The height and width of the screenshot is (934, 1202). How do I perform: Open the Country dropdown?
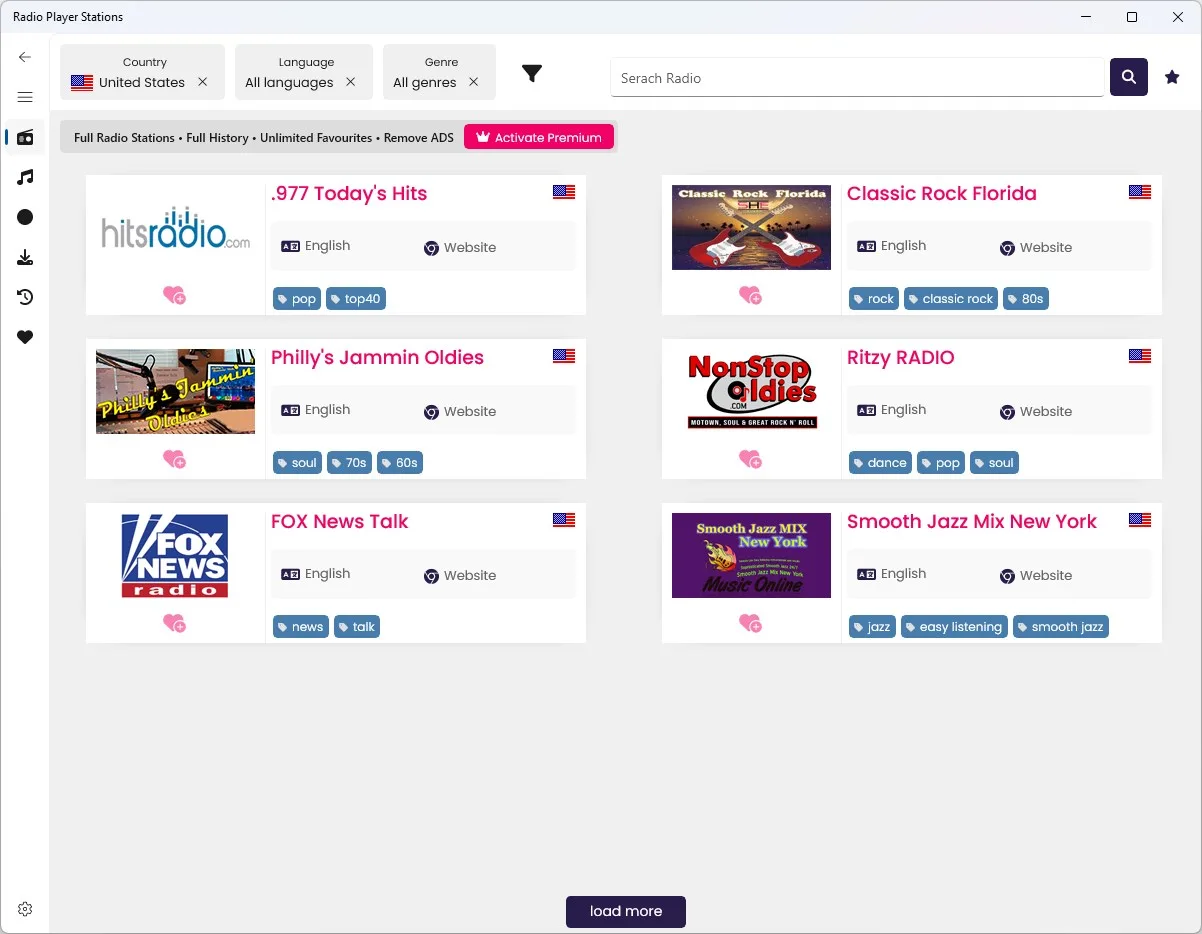(142, 72)
